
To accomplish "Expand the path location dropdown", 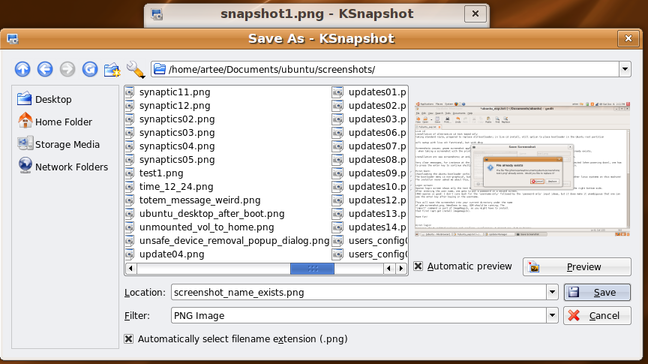I will click(x=625, y=69).
